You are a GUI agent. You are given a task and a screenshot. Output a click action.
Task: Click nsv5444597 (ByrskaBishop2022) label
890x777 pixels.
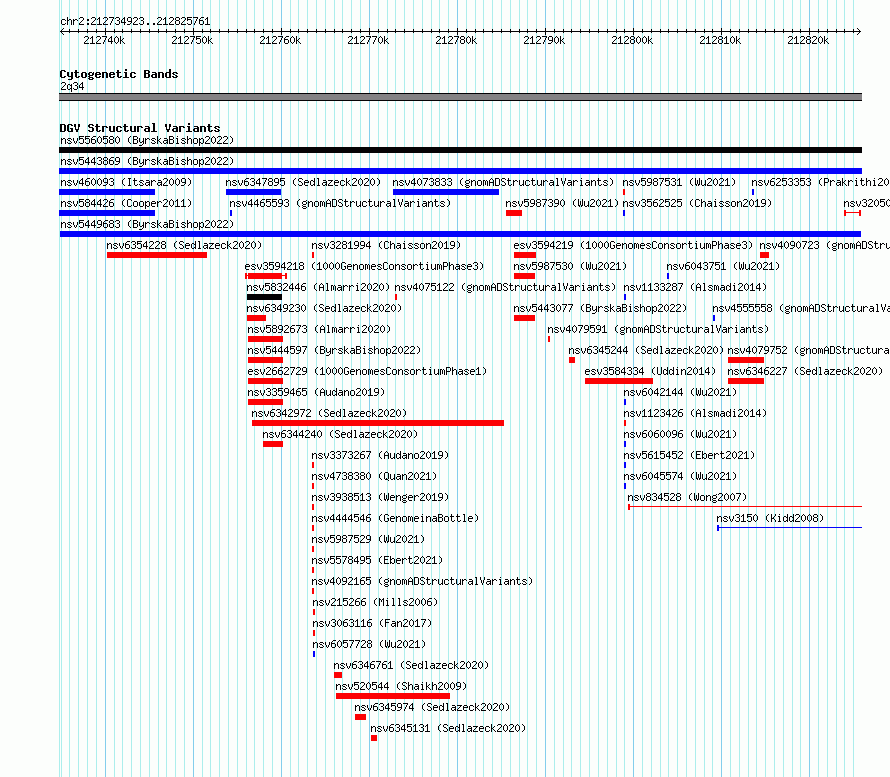[334, 350]
